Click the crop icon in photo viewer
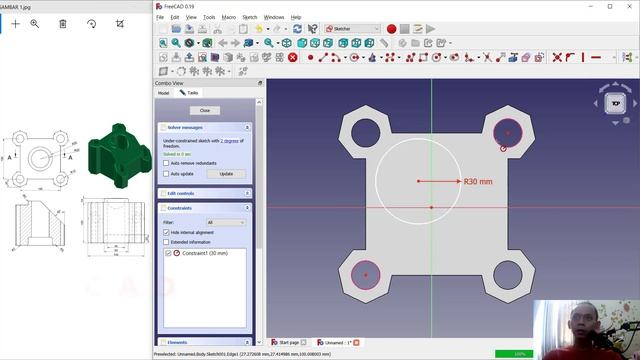640x360 pixels. (120, 24)
